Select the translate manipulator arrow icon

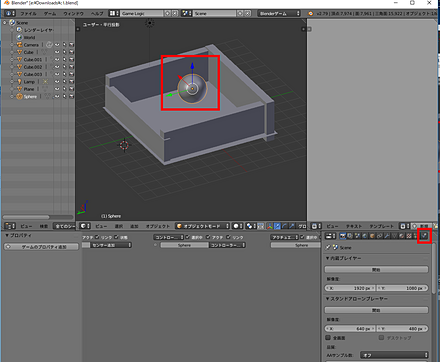pyautogui.click(x=277, y=226)
